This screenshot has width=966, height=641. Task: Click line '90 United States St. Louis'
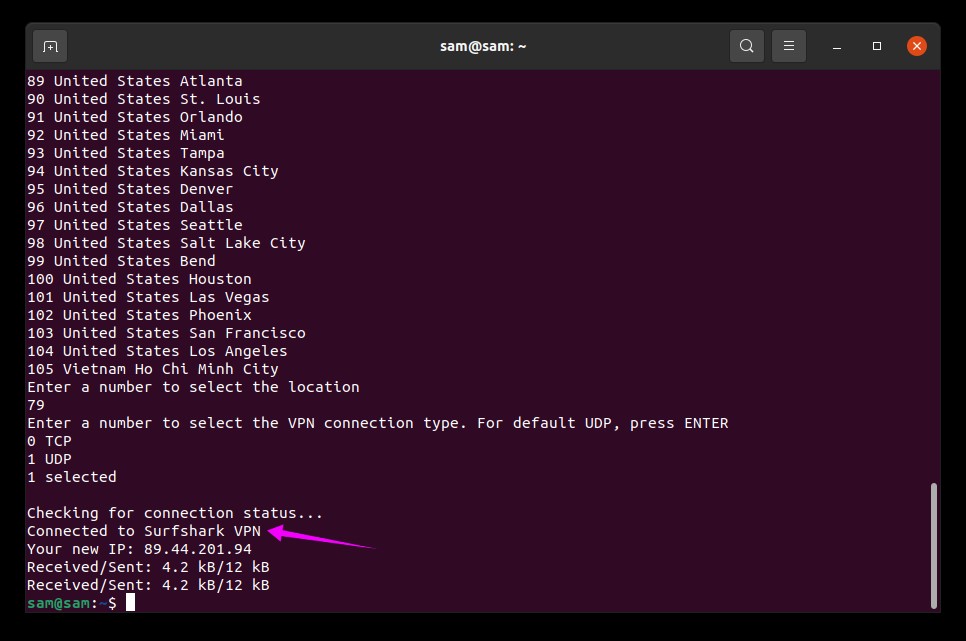[144, 99]
